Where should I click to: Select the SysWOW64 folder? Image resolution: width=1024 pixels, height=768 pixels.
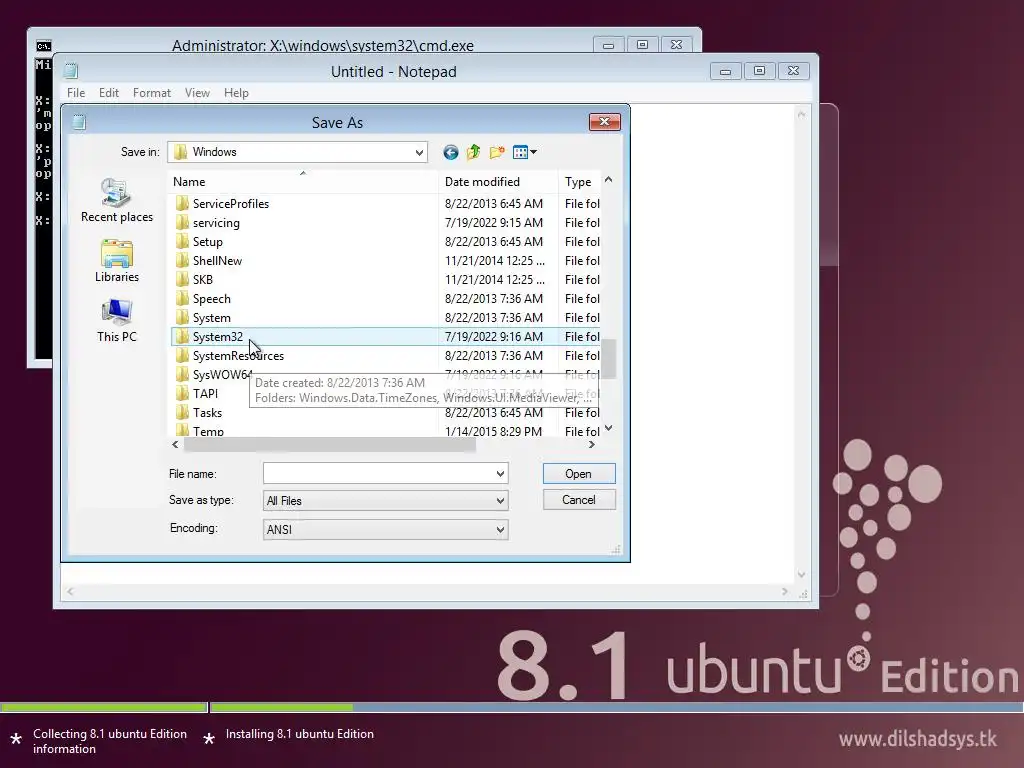point(222,374)
